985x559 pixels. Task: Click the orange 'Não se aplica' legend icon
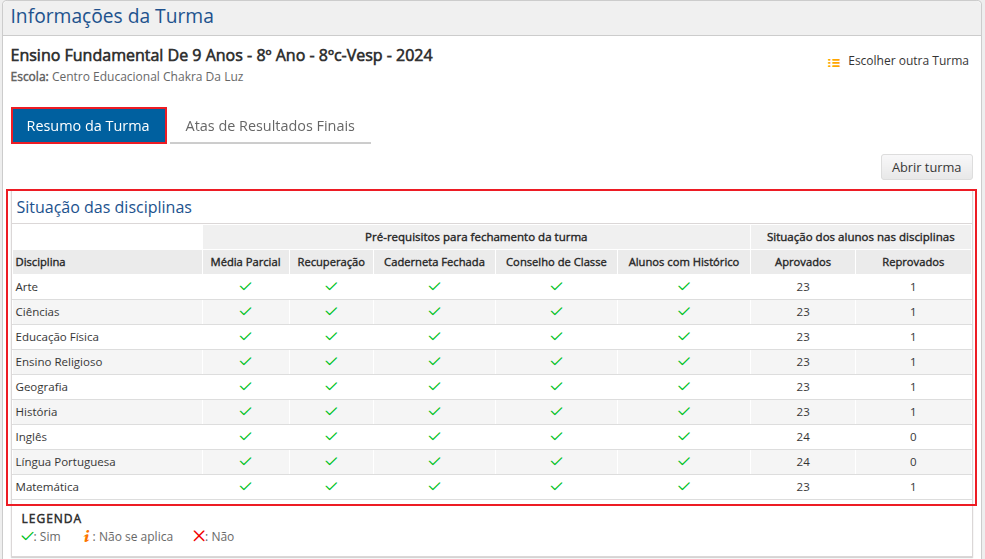86,536
